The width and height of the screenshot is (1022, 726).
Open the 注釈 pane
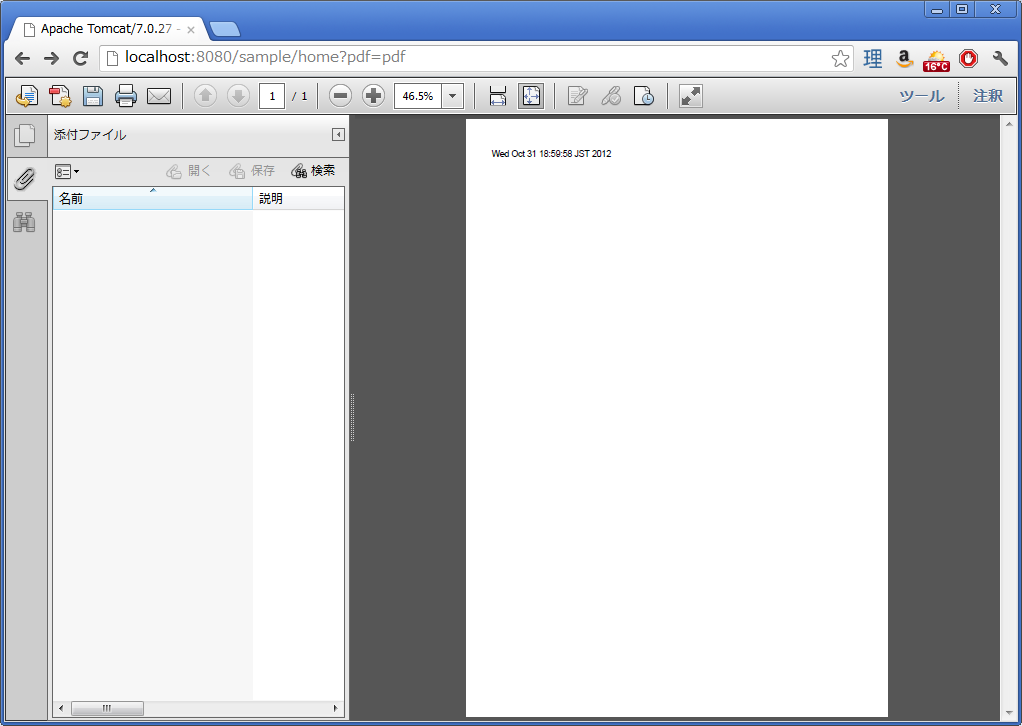pyautogui.click(x=988, y=96)
